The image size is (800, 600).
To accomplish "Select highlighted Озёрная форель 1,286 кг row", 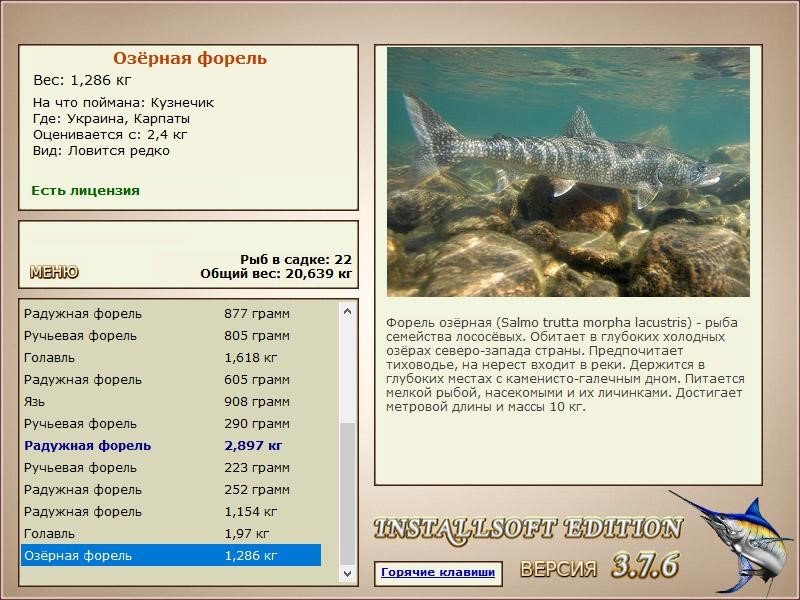I will tap(171, 555).
